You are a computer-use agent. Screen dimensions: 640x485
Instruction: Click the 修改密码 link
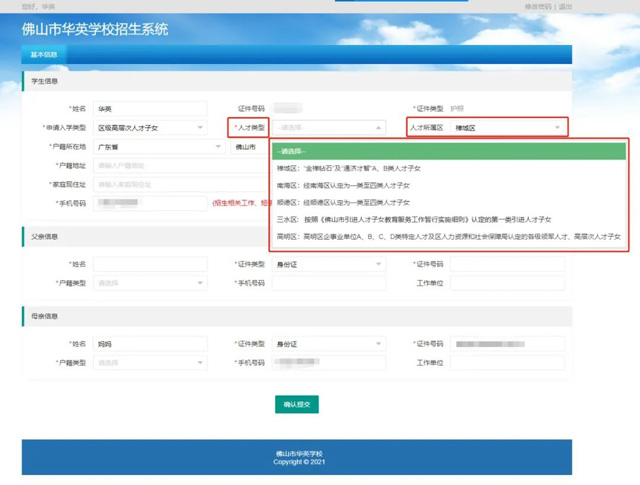click(539, 6)
